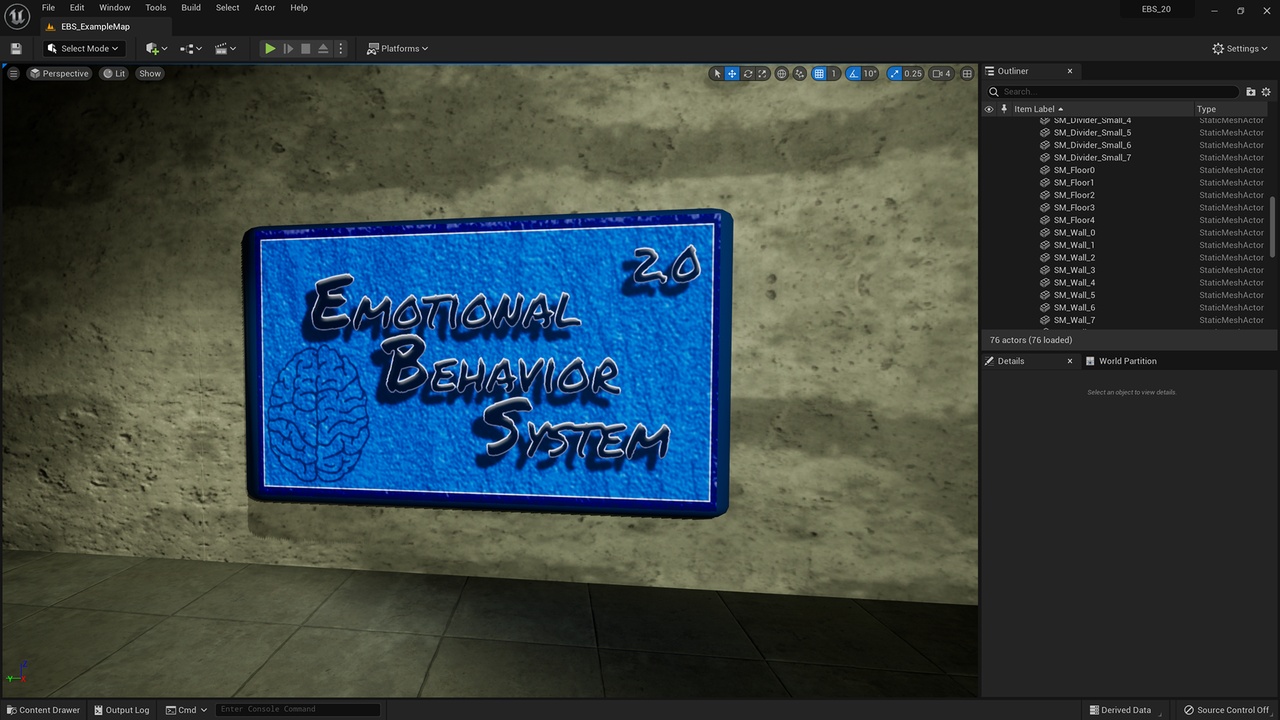Screen dimensions: 1280x720
Task: Activate the Translate move gizmo tool
Action: coord(732,73)
